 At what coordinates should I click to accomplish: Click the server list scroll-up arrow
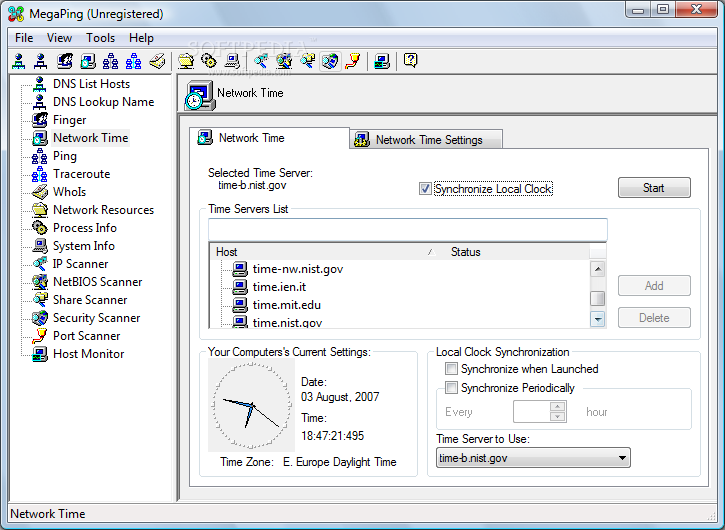click(597, 269)
